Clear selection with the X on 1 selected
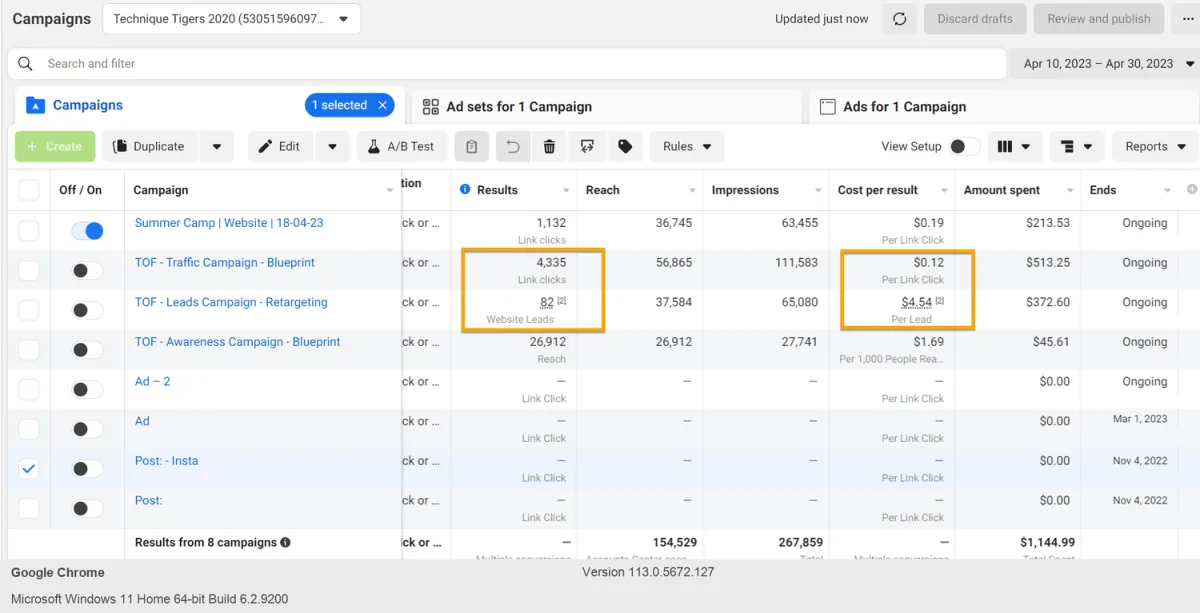Image resolution: width=1200 pixels, height=613 pixels. [382, 105]
